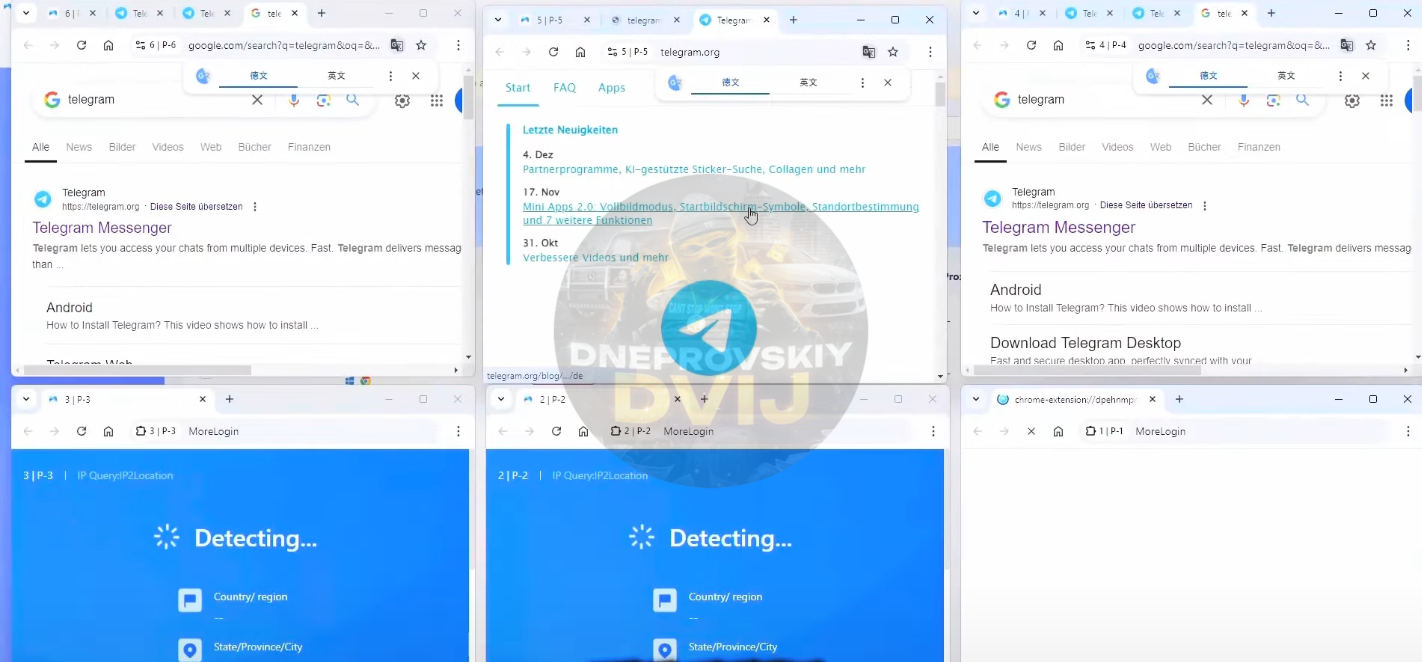Expand the tab search dropdown in P-4 window
Screen dimensions: 1422x662
(x=976, y=14)
